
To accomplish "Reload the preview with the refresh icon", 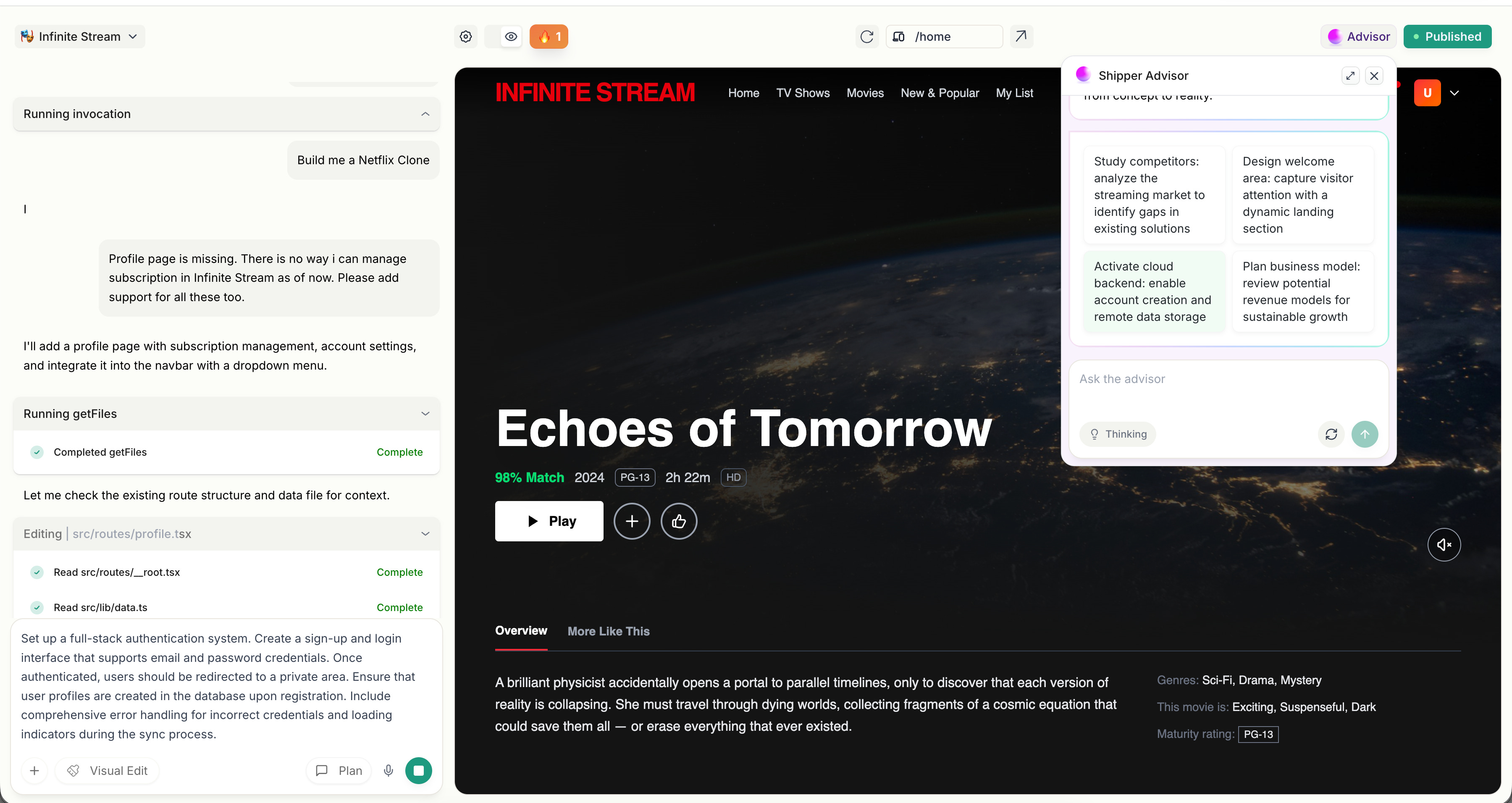I will click(x=866, y=37).
